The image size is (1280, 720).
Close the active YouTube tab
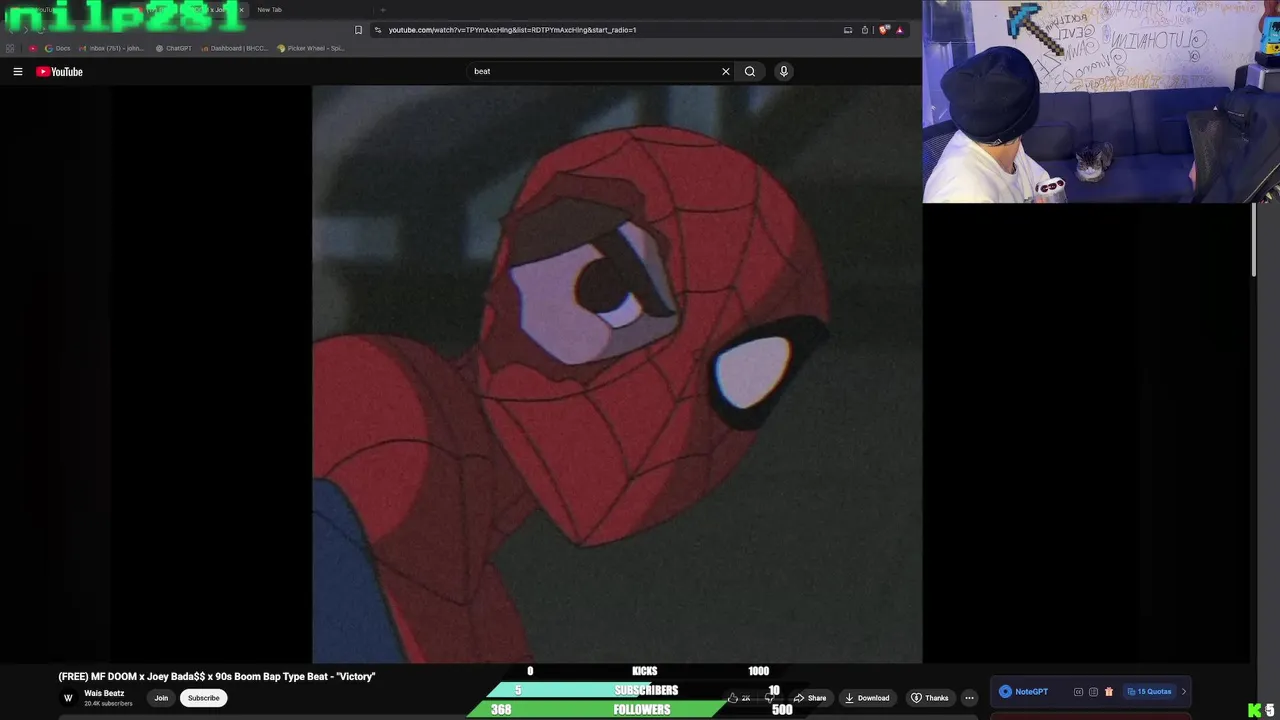[x=241, y=10]
